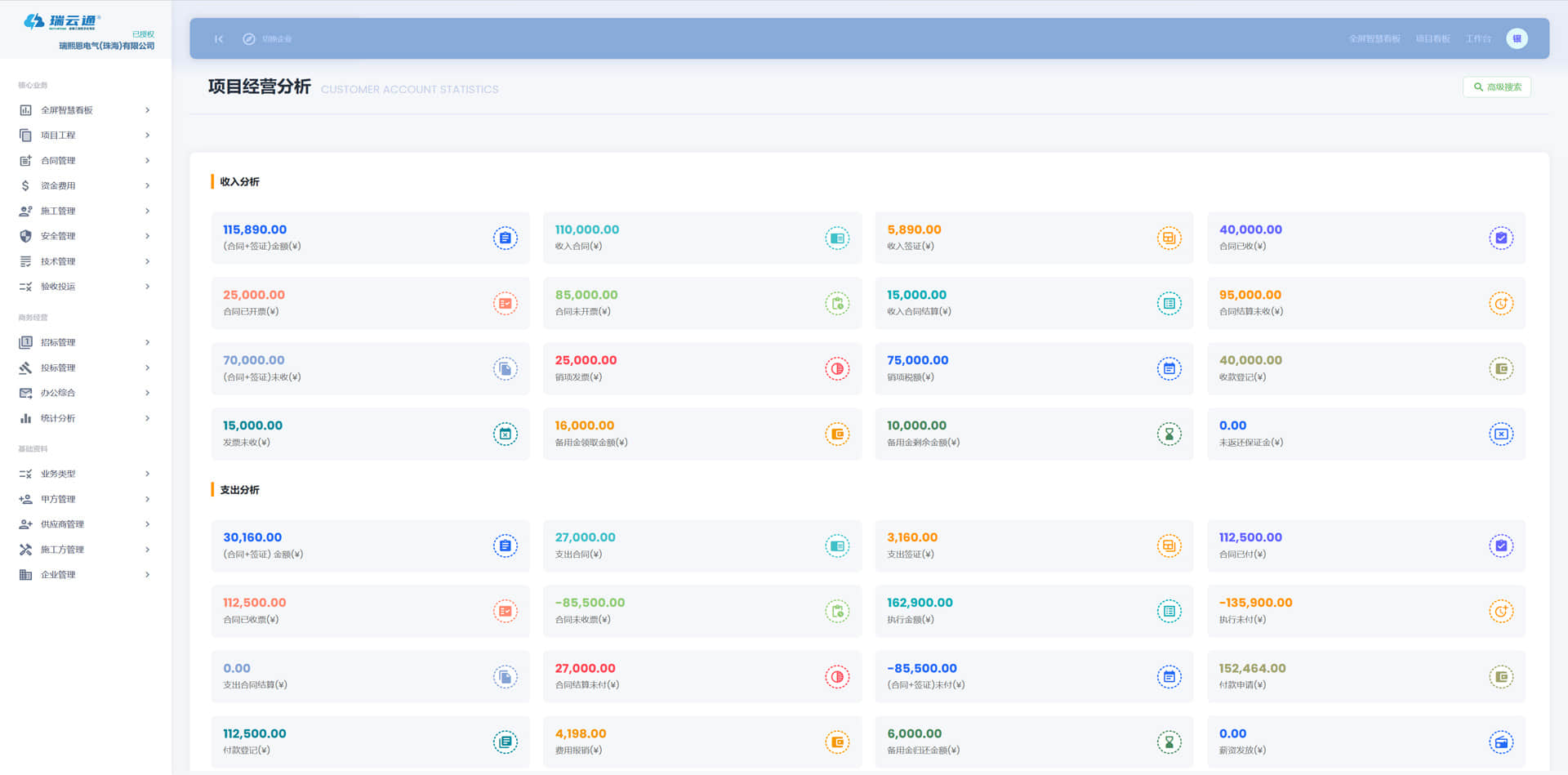Switch to 工作台 in top navigation
Viewport: 1568px width, 775px height.
(1477, 39)
